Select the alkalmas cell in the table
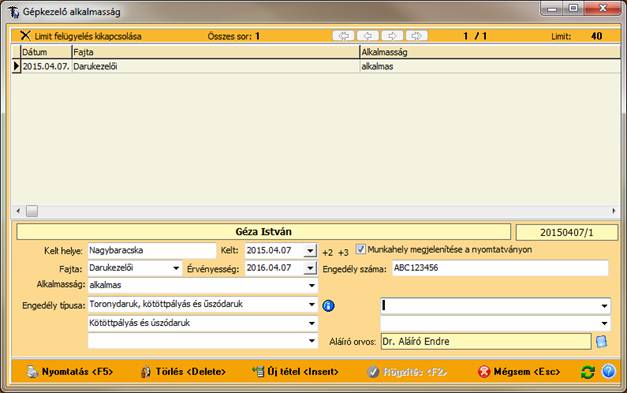Image resolution: width=627 pixels, height=393 pixels. coord(490,66)
